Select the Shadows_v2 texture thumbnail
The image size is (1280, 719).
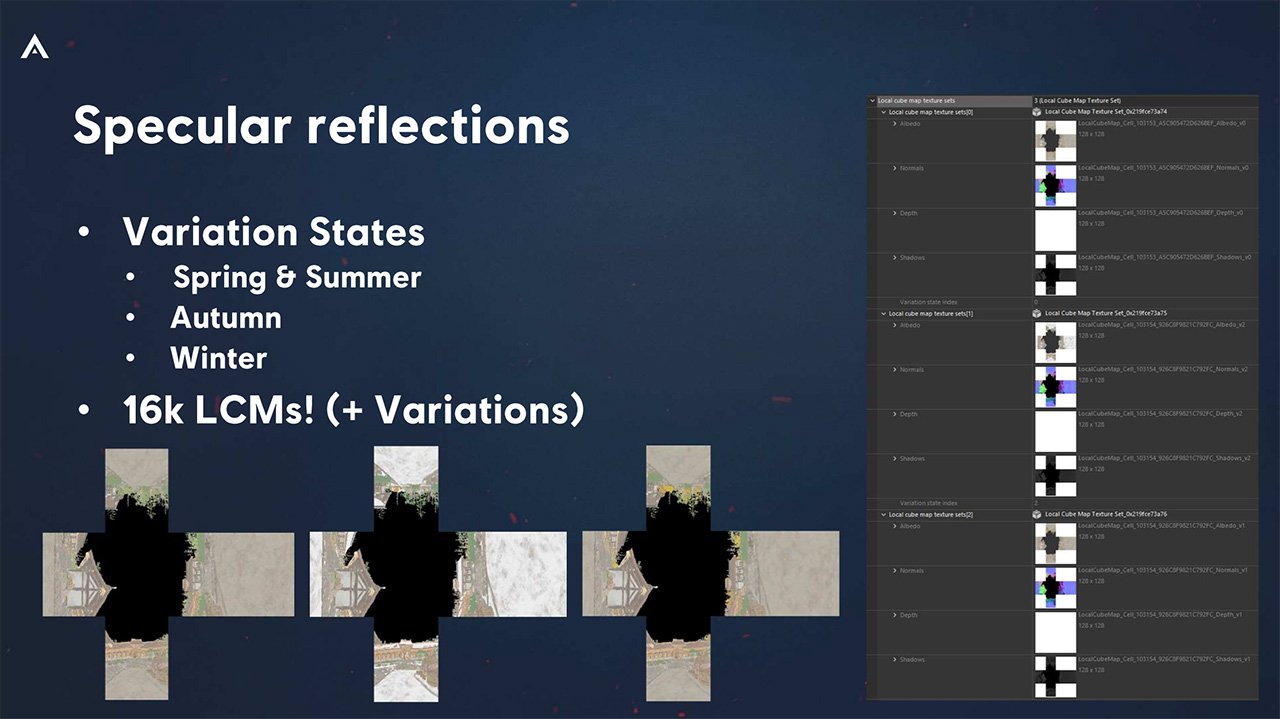(1055, 476)
